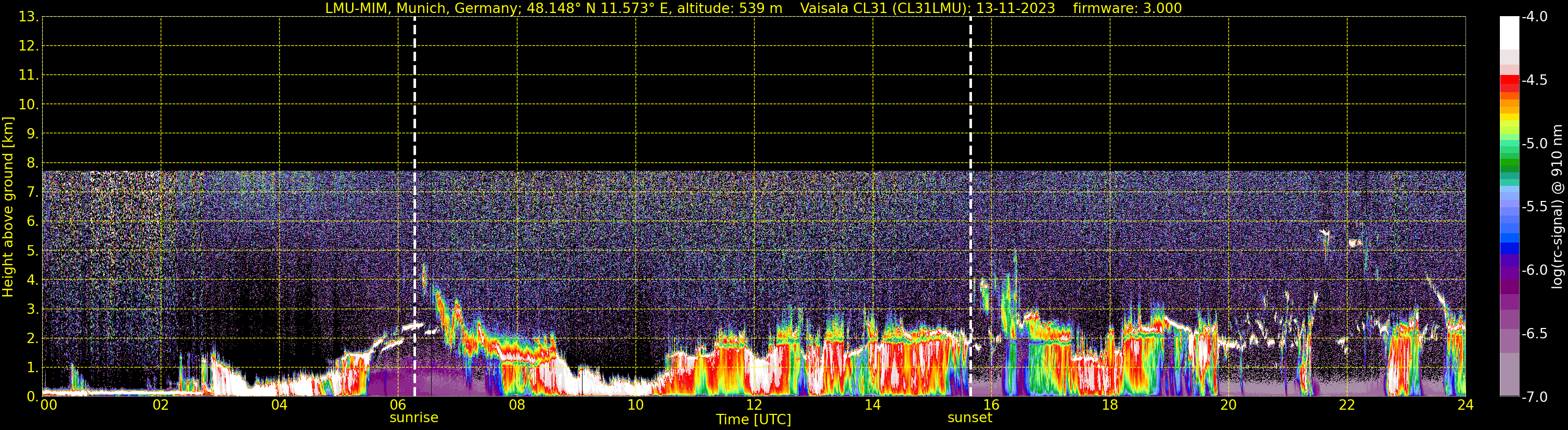Click the 10. label on the height axis
This screenshot has width=1568, height=430.
(x=29, y=105)
